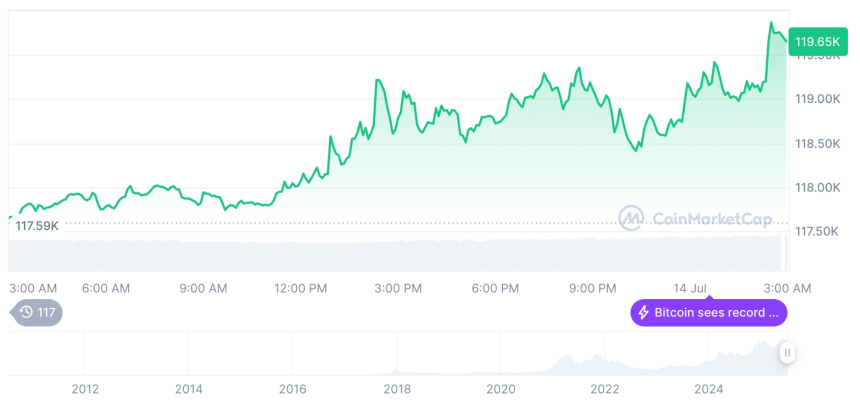
Task: Open the "Bitcoin sees record" news tag
Action: point(709,313)
